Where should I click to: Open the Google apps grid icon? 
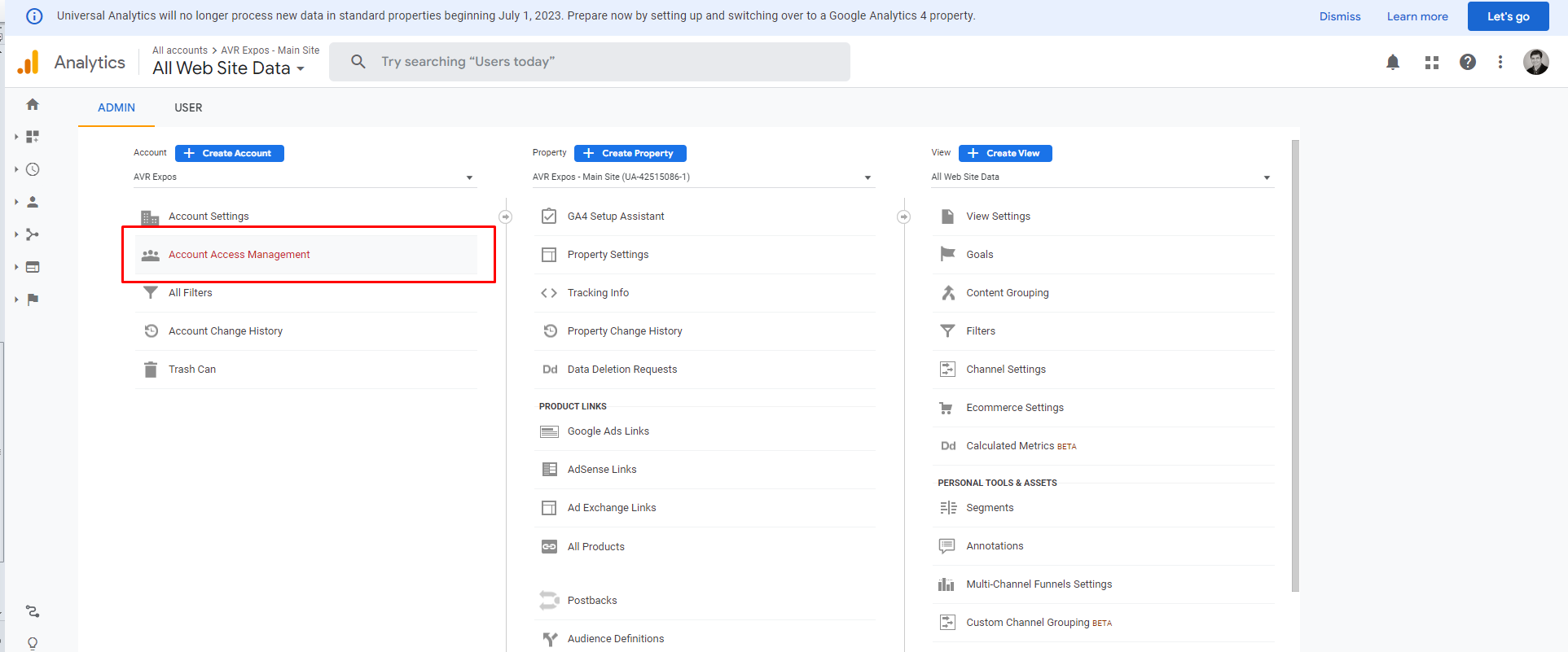(1432, 62)
